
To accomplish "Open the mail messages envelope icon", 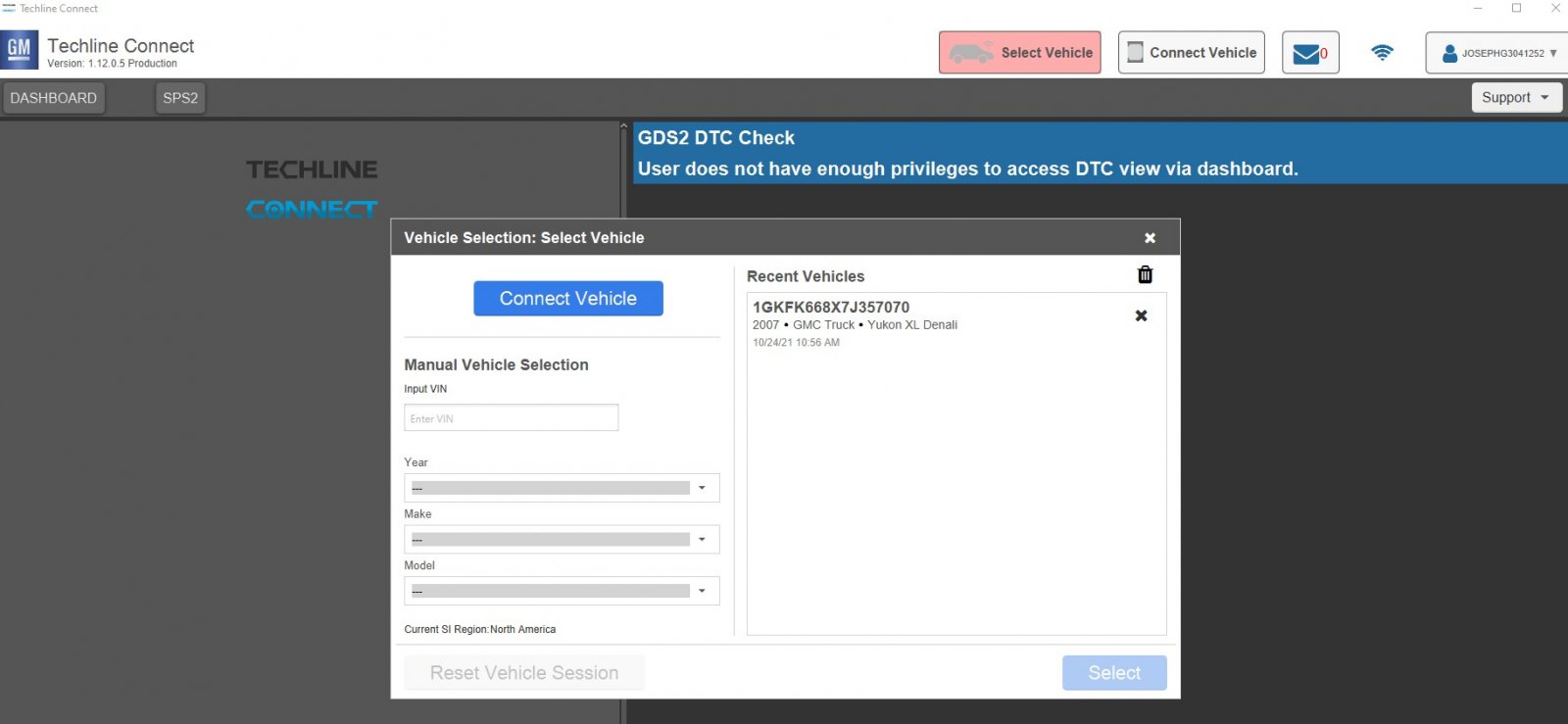I will click(1310, 53).
